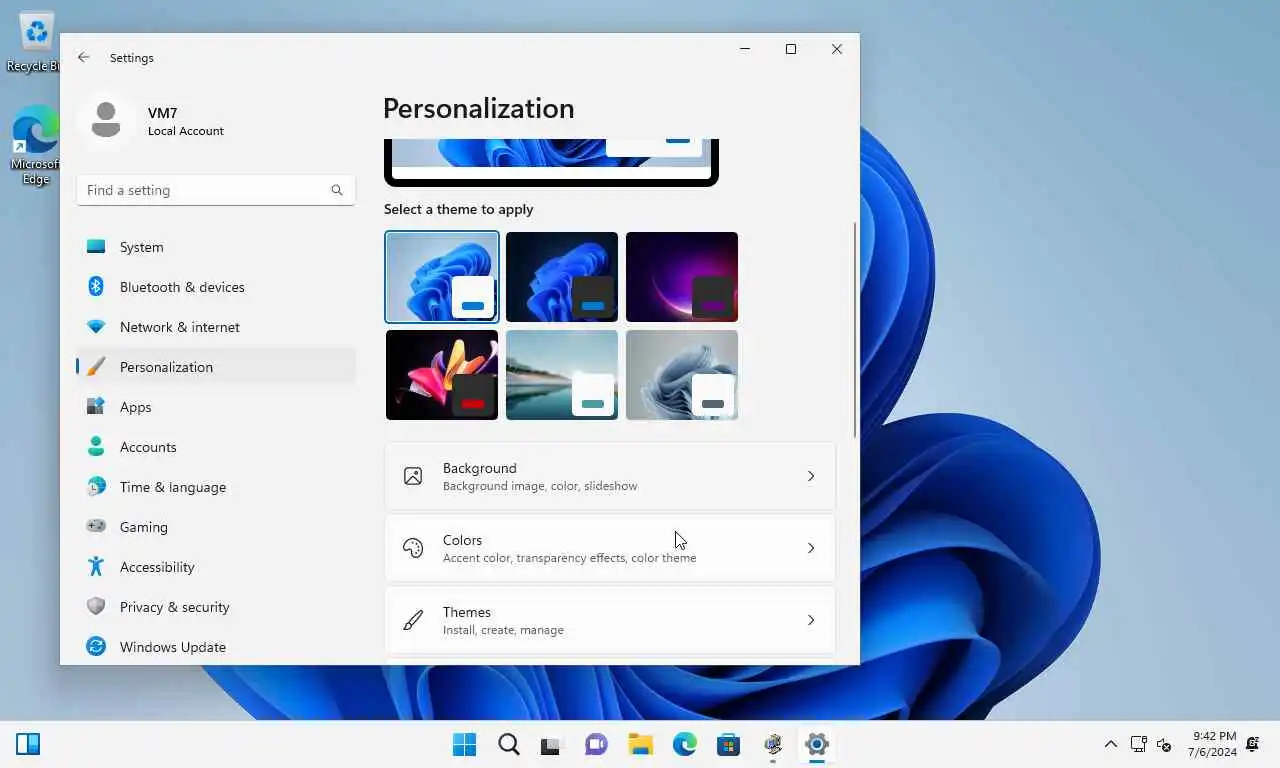The width and height of the screenshot is (1280, 768).
Task: Open Accounts settings category
Action: [216, 447]
